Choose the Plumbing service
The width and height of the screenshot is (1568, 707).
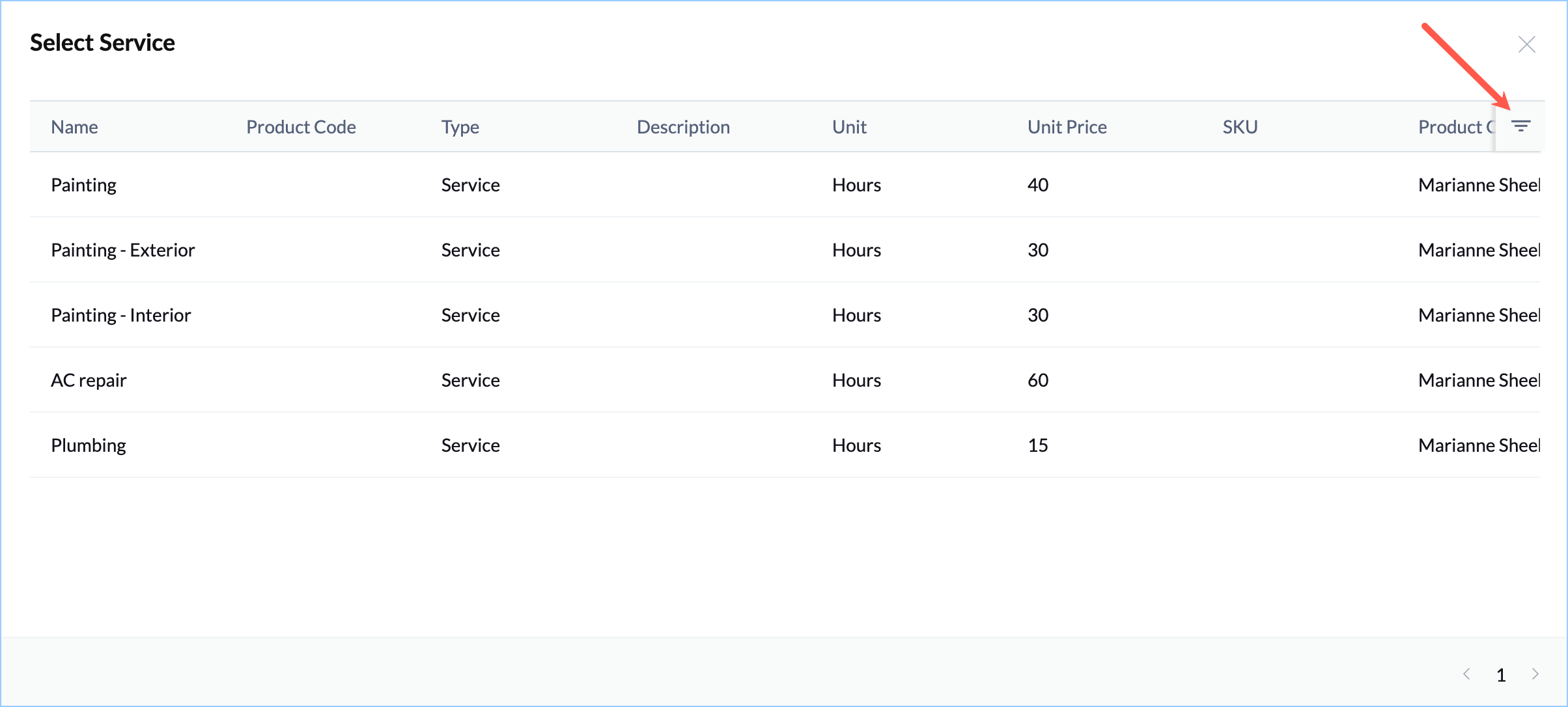coord(89,445)
